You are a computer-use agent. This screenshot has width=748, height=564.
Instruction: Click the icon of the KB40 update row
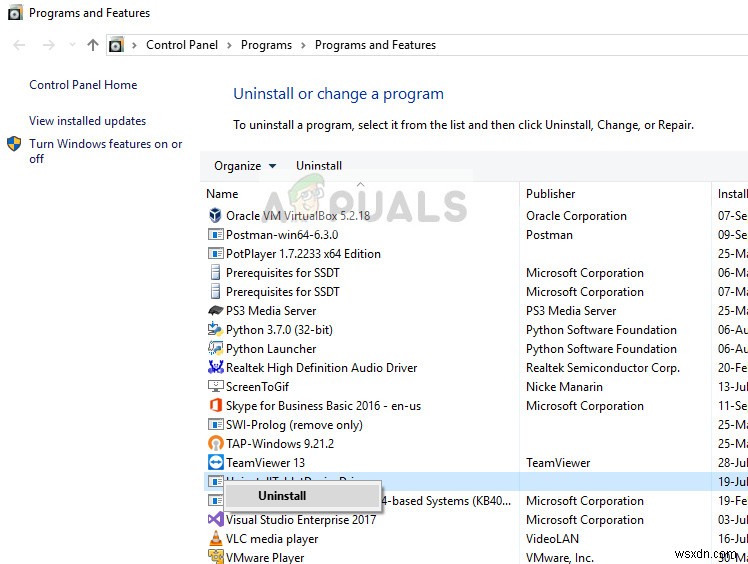216,501
